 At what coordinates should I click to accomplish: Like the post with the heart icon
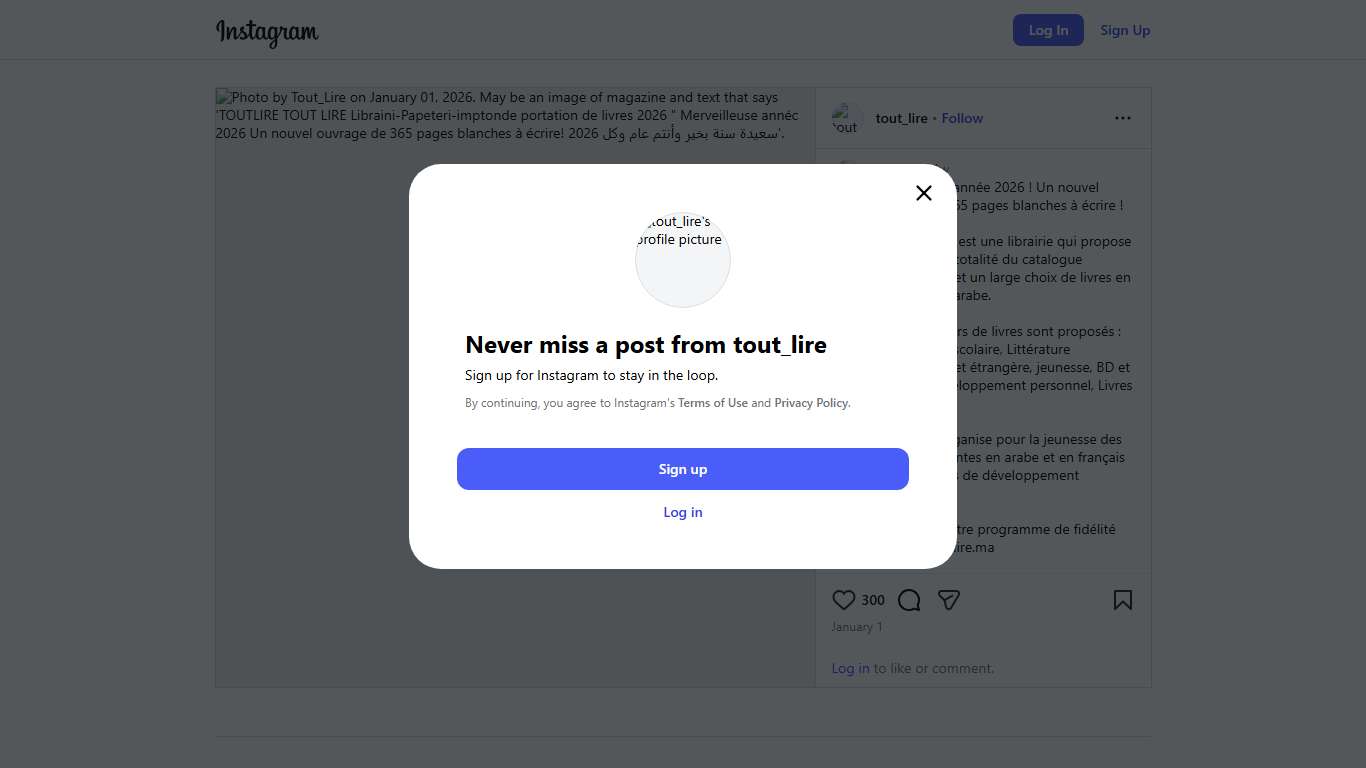coord(844,600)
